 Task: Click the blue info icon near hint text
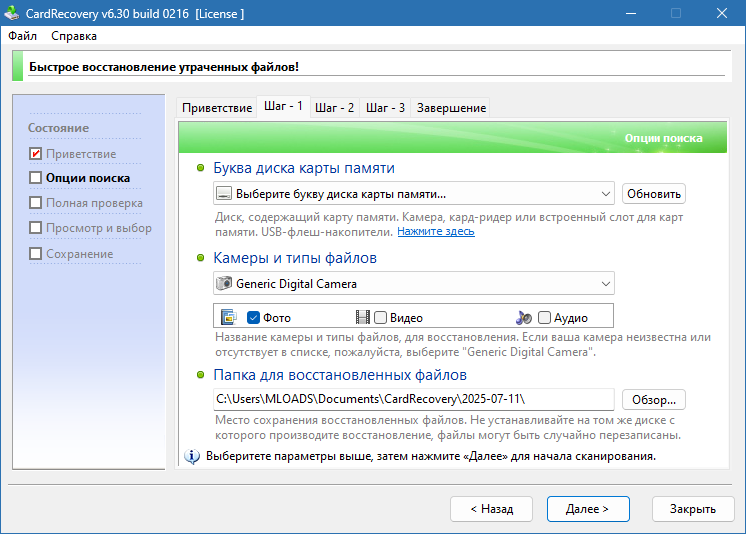[x=192, y=456]
